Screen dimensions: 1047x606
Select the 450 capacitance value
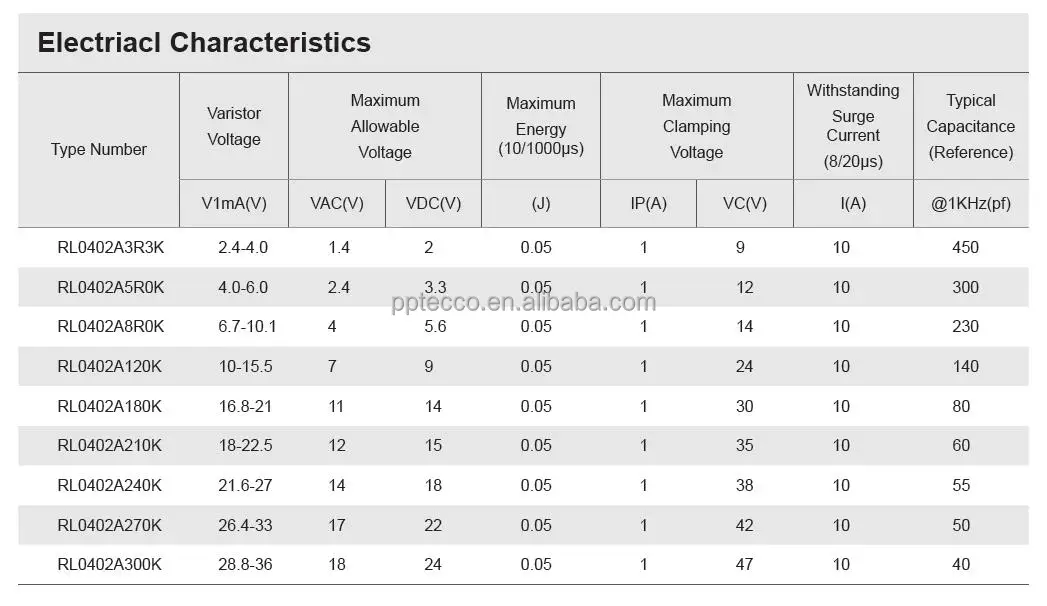click(x=965, y=248)
